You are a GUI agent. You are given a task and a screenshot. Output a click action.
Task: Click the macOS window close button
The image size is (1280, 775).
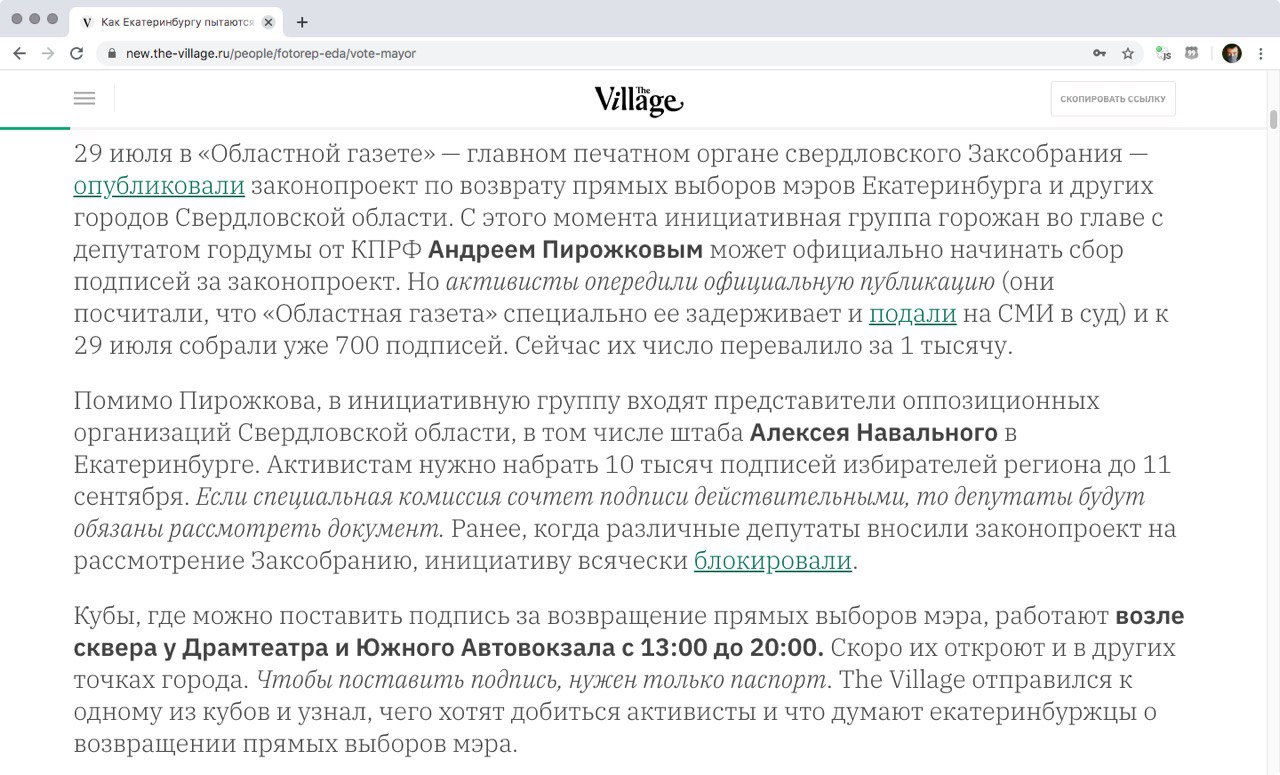(16, 19)
